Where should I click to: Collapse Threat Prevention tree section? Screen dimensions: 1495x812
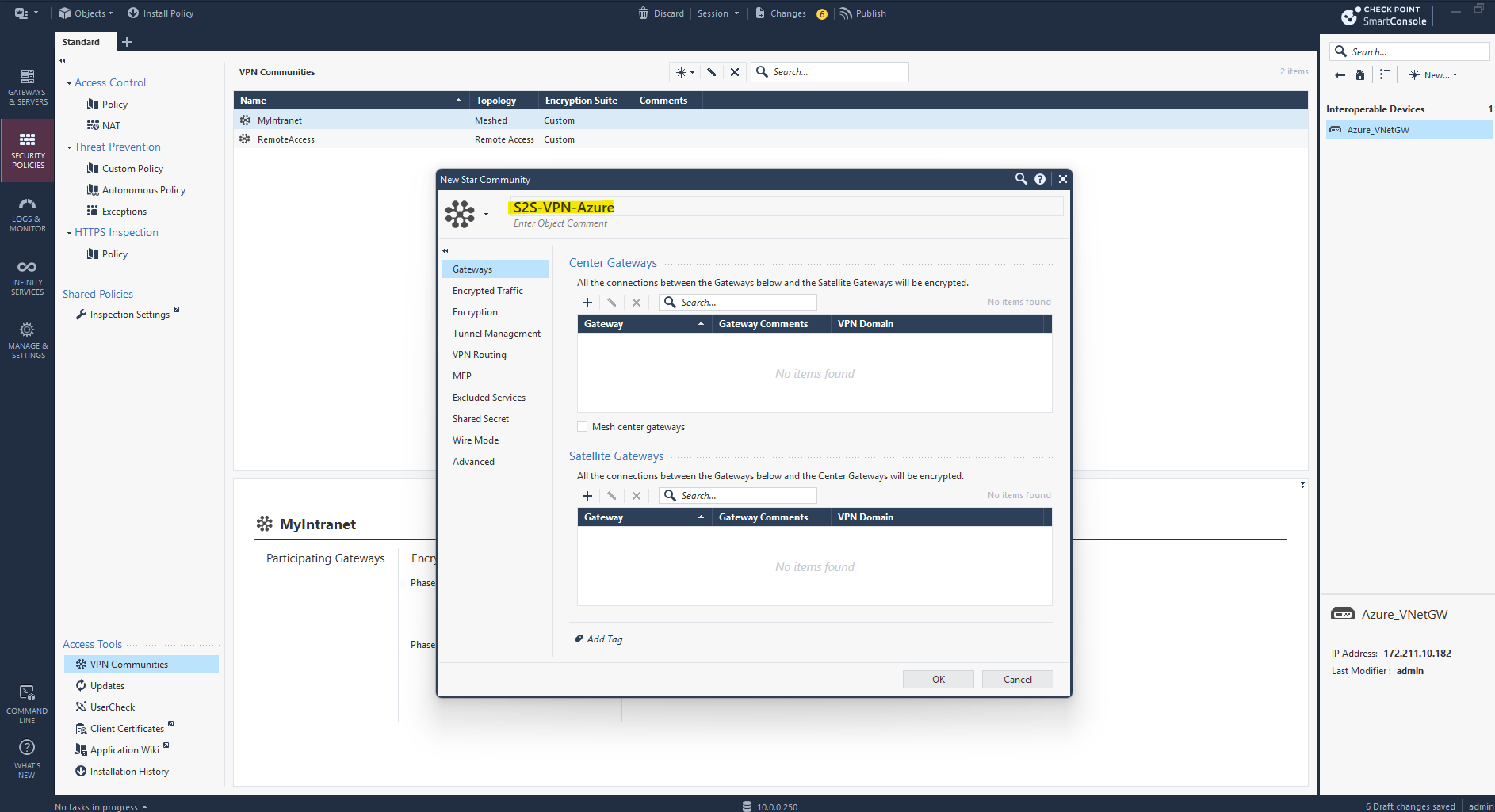tap(69, 147)
